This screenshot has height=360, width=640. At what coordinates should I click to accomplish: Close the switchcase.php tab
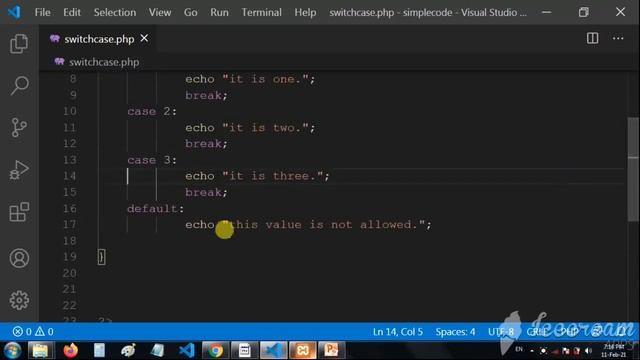(x=144, y=38)
